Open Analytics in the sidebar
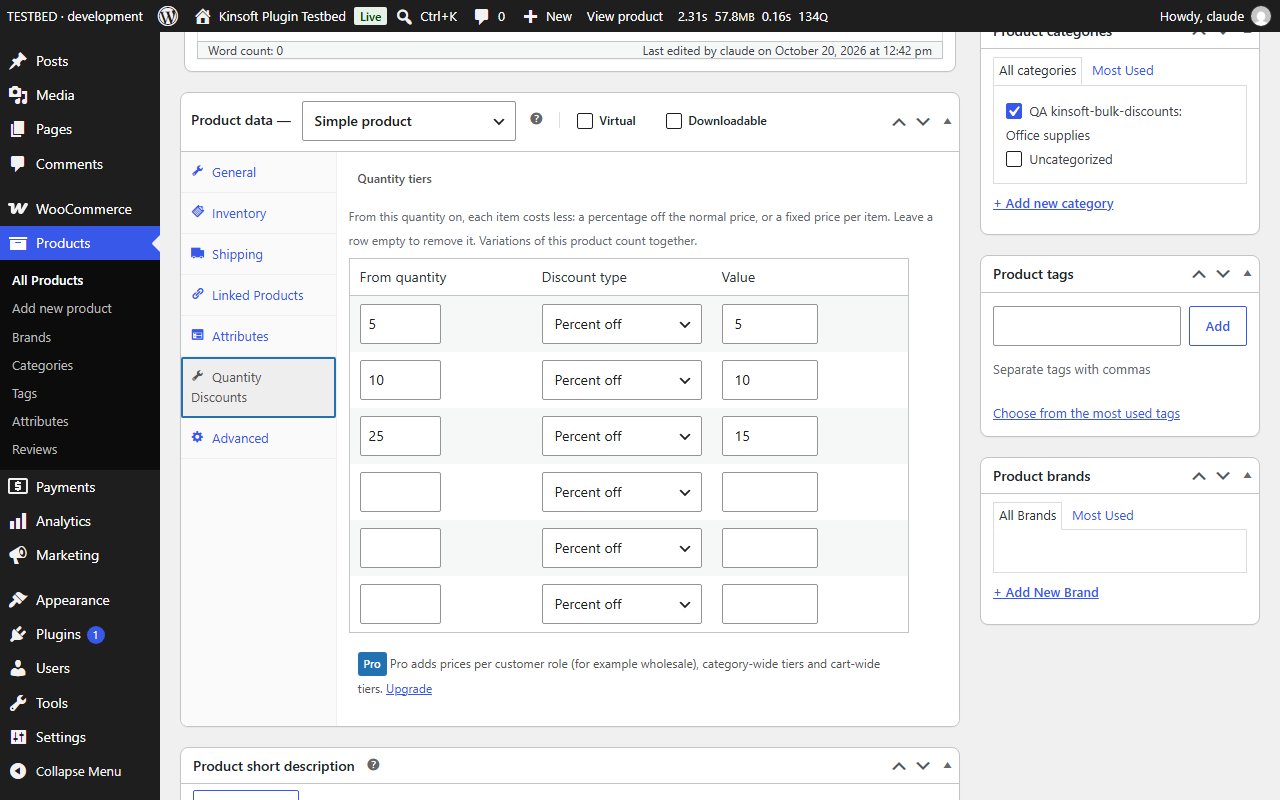This screenshot has width=1280, height=800. coord(80,521)
